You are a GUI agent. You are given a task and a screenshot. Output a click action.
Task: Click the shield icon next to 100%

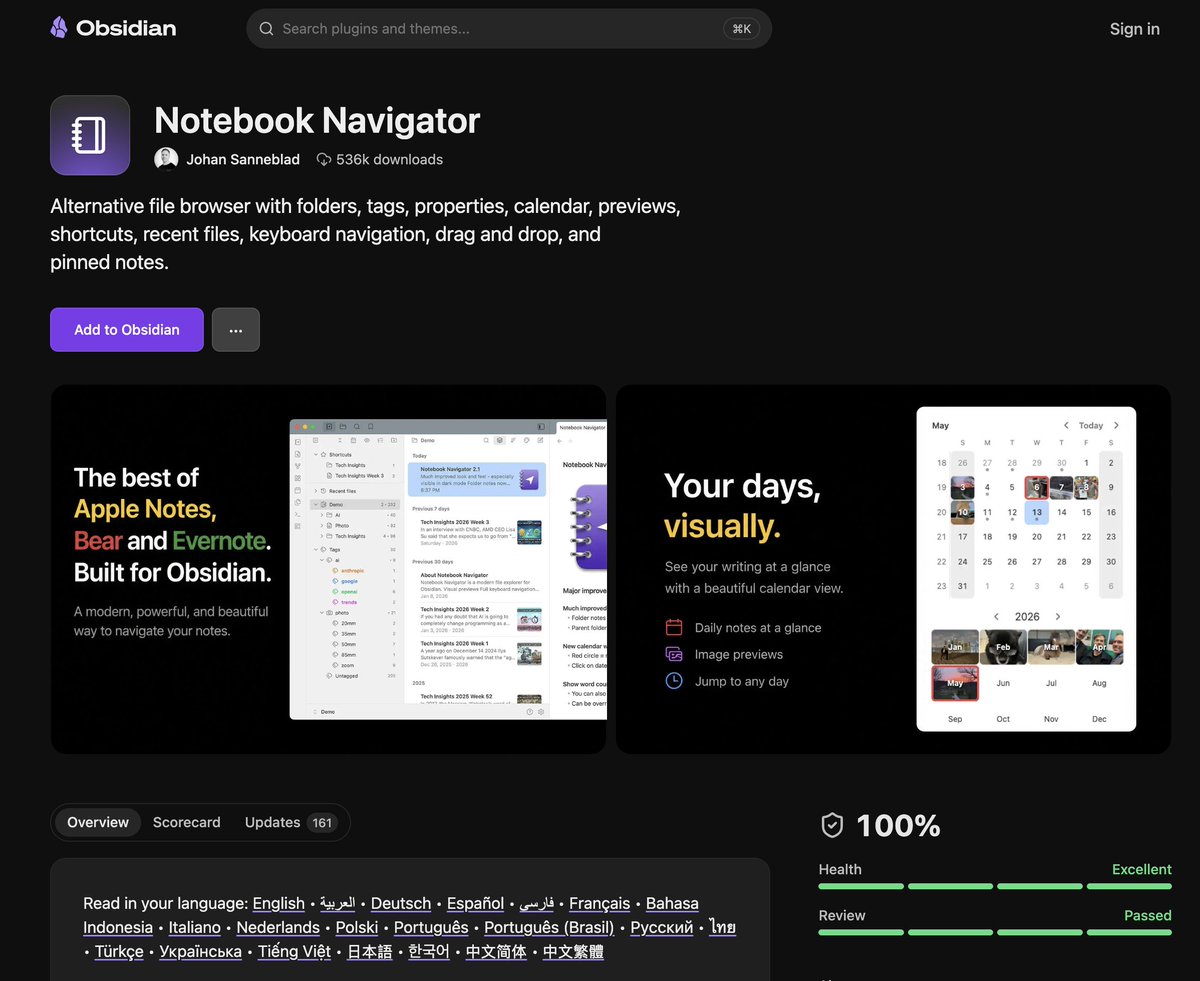click(x=832, y=825)
